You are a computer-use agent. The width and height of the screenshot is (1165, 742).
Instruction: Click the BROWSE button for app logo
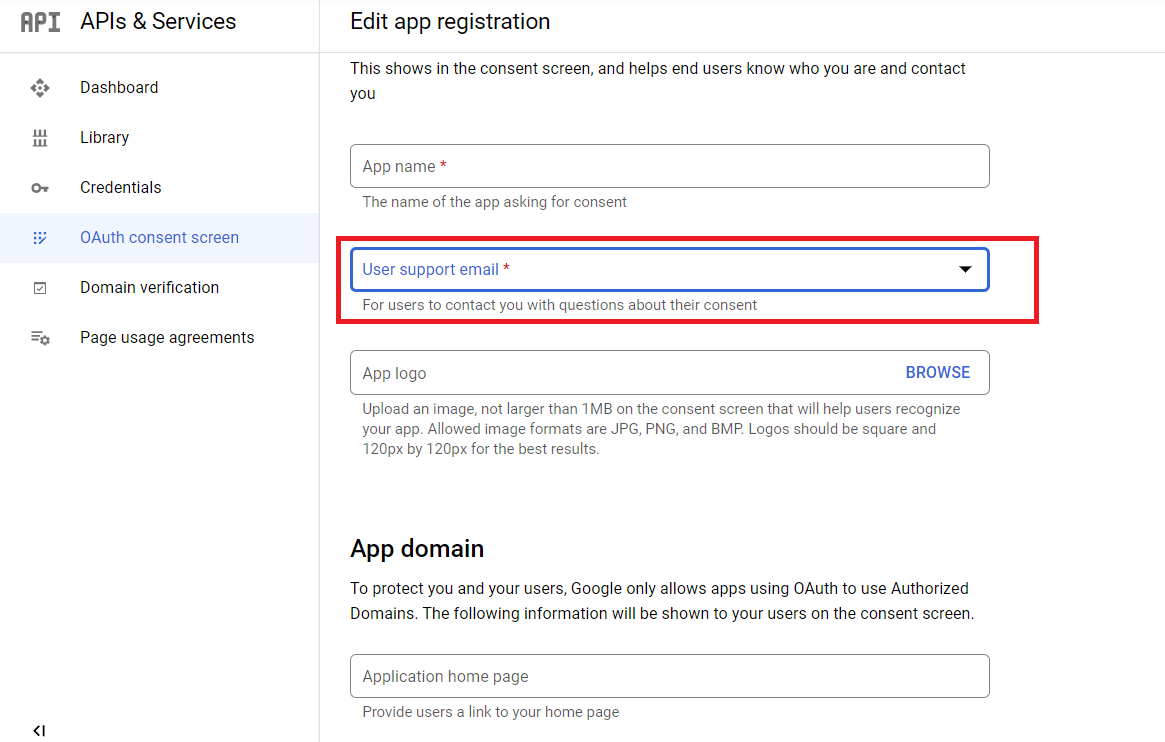pos(938,373)
